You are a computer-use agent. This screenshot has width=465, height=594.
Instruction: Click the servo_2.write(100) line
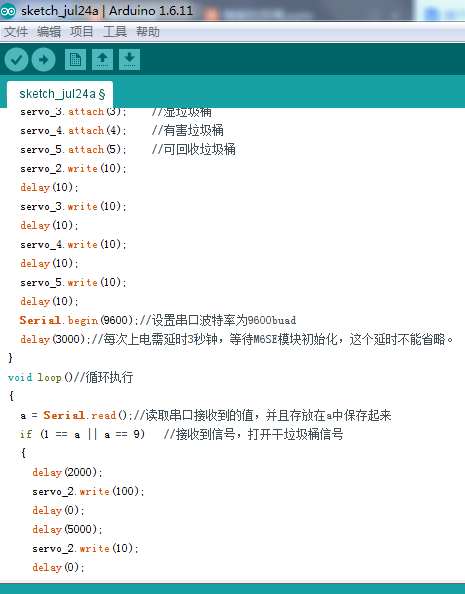[88, 491]
